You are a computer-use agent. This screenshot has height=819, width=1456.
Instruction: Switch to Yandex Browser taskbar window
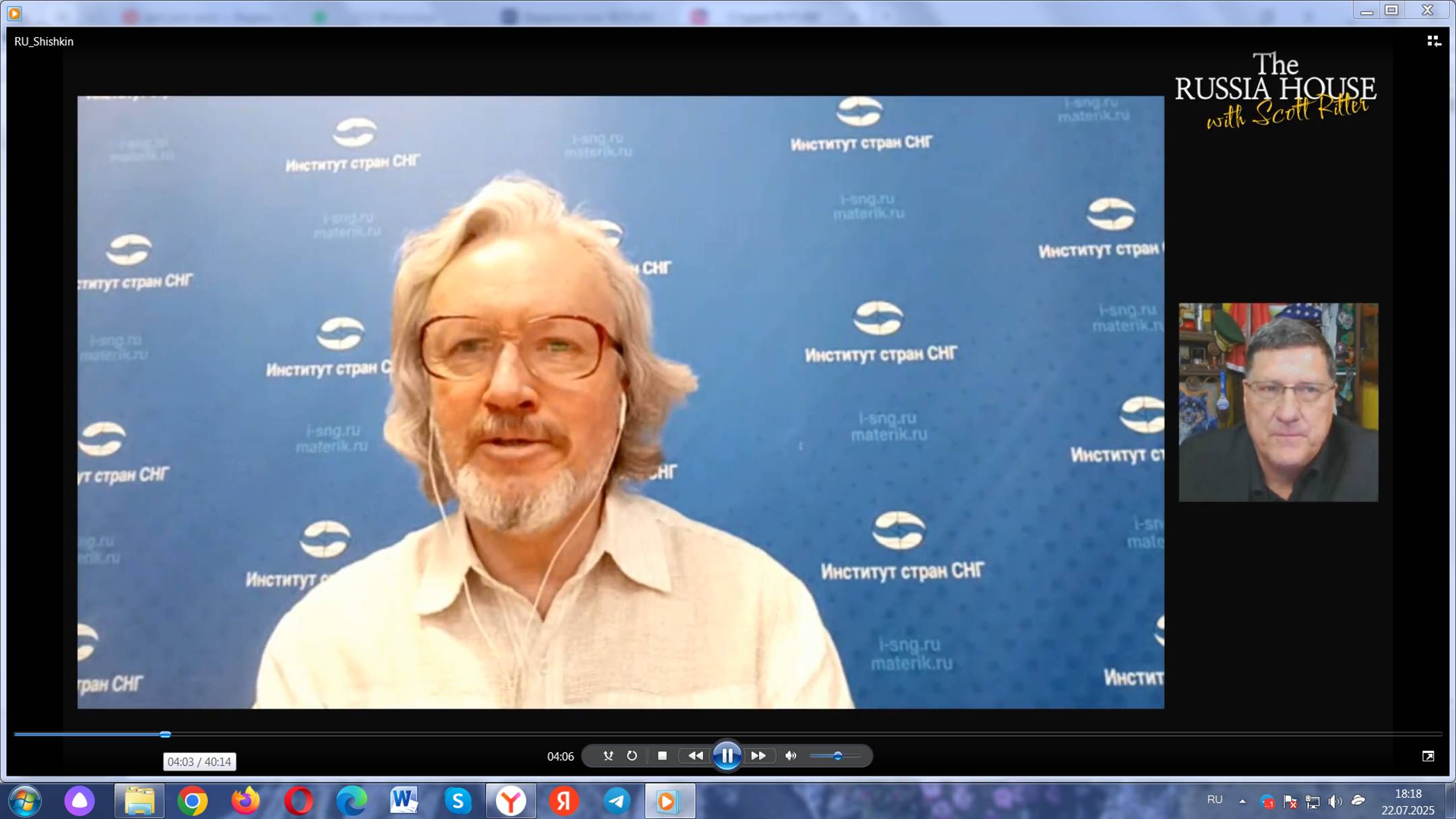[511, 801]
